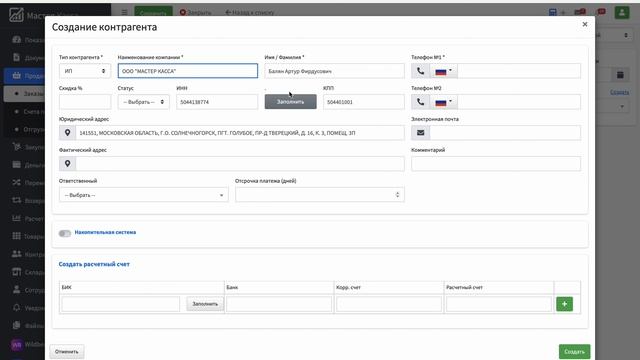Viewport: 640px width, 360px height.
Task: Click the КПП input field
Action: tap(364, 102)
